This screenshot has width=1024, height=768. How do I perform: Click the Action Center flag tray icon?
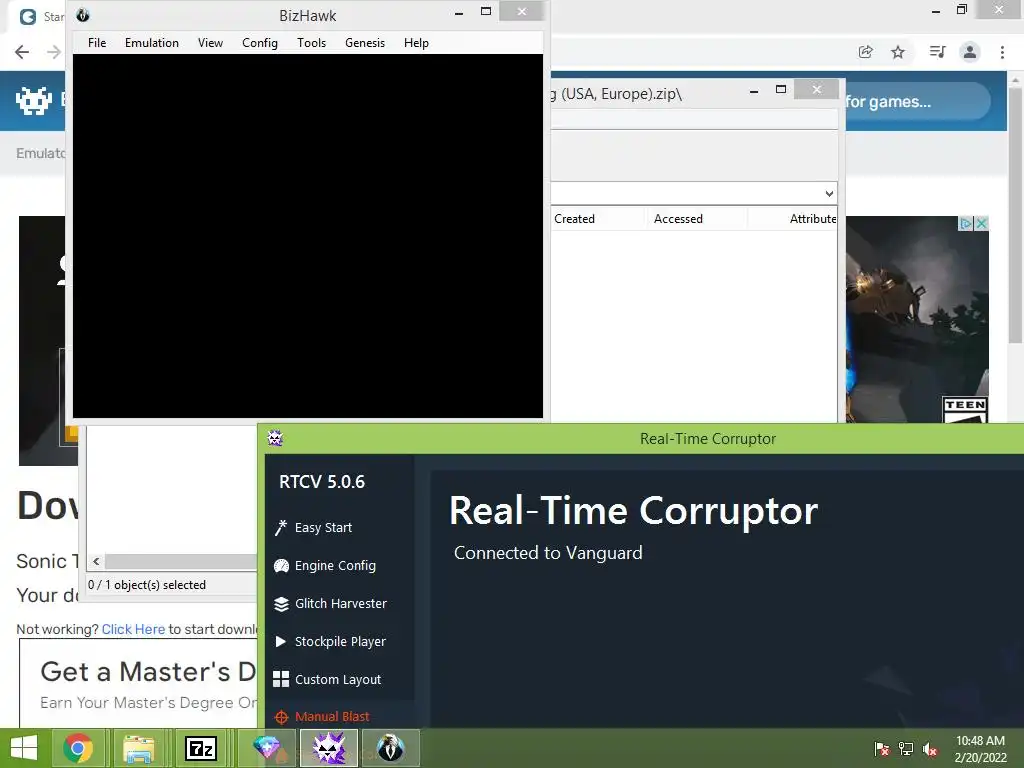(x=881, y=749)
